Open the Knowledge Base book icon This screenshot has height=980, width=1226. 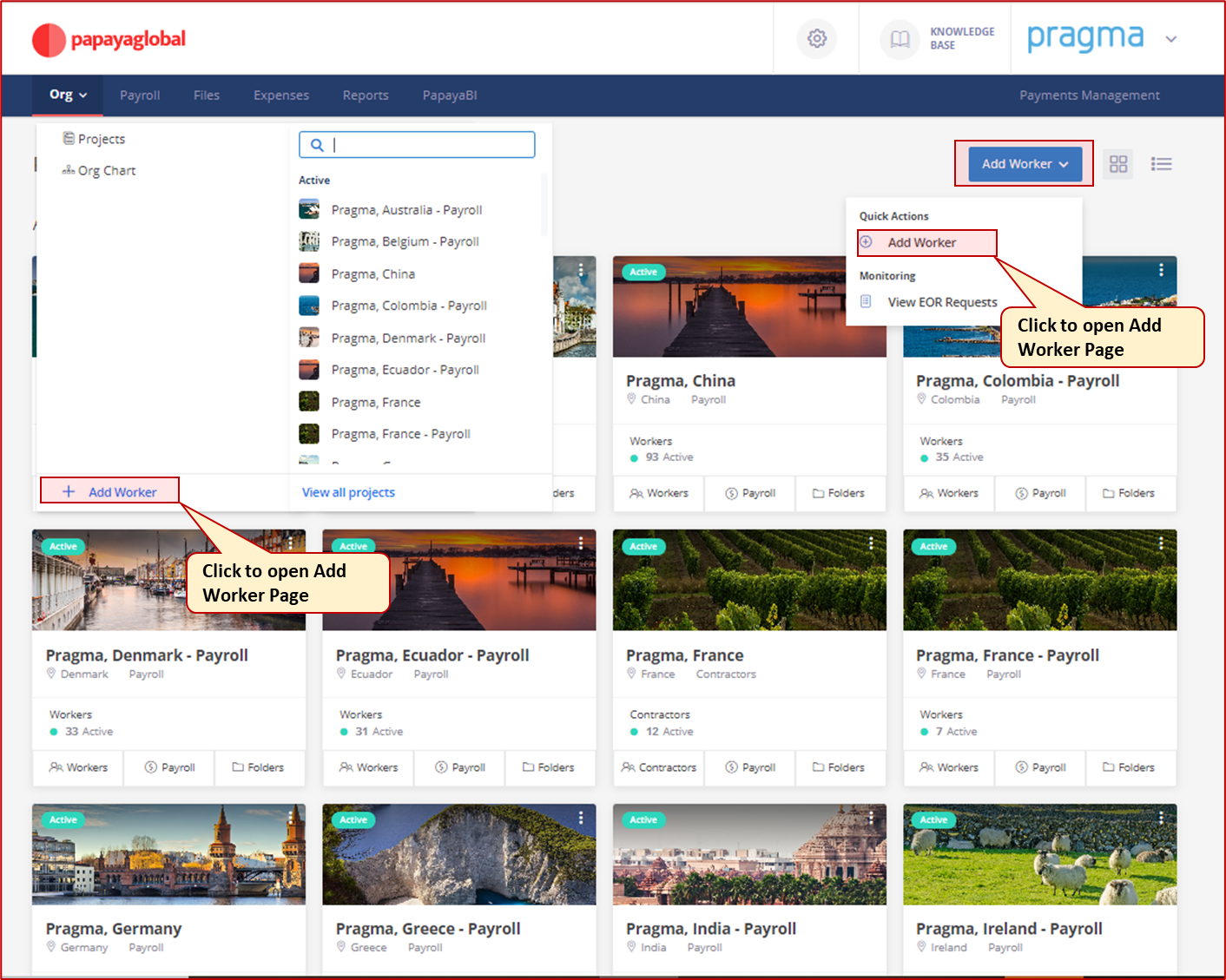click(900, 39)
